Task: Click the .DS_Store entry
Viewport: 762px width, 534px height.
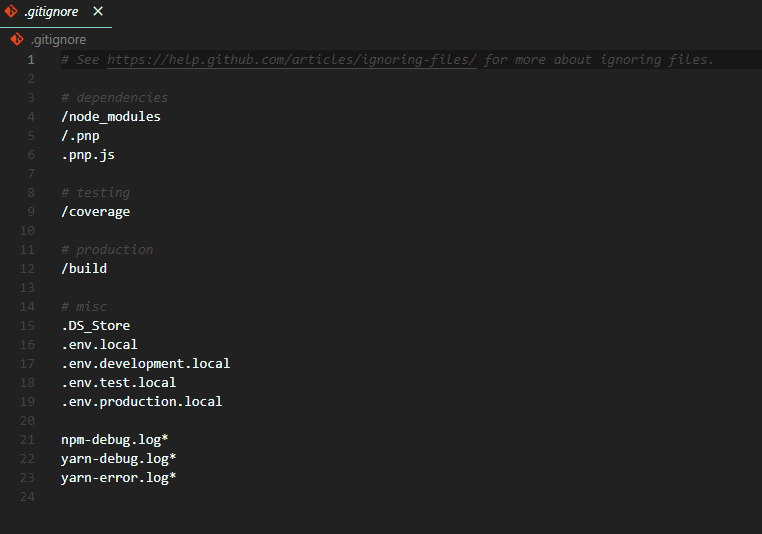Action: (96, 326)
